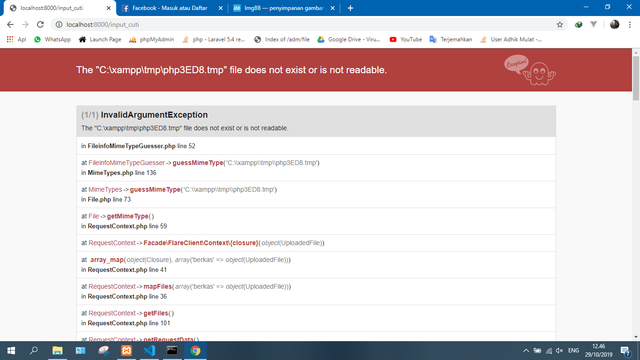Viewport: 640px width, 360px height.
Task: Click the scrollbar down arrow
Action: pos(636,337)
